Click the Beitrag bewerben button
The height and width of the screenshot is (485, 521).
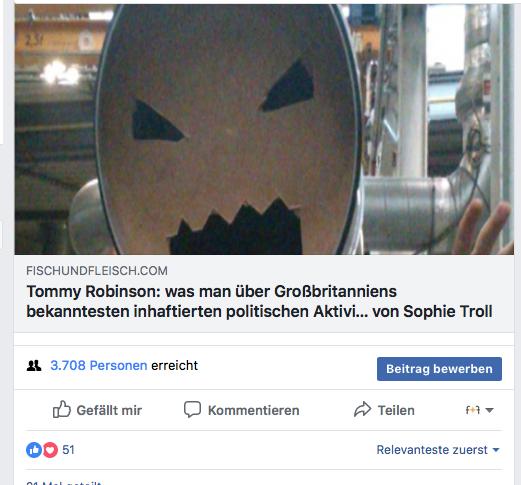click(x=439, y=369)
